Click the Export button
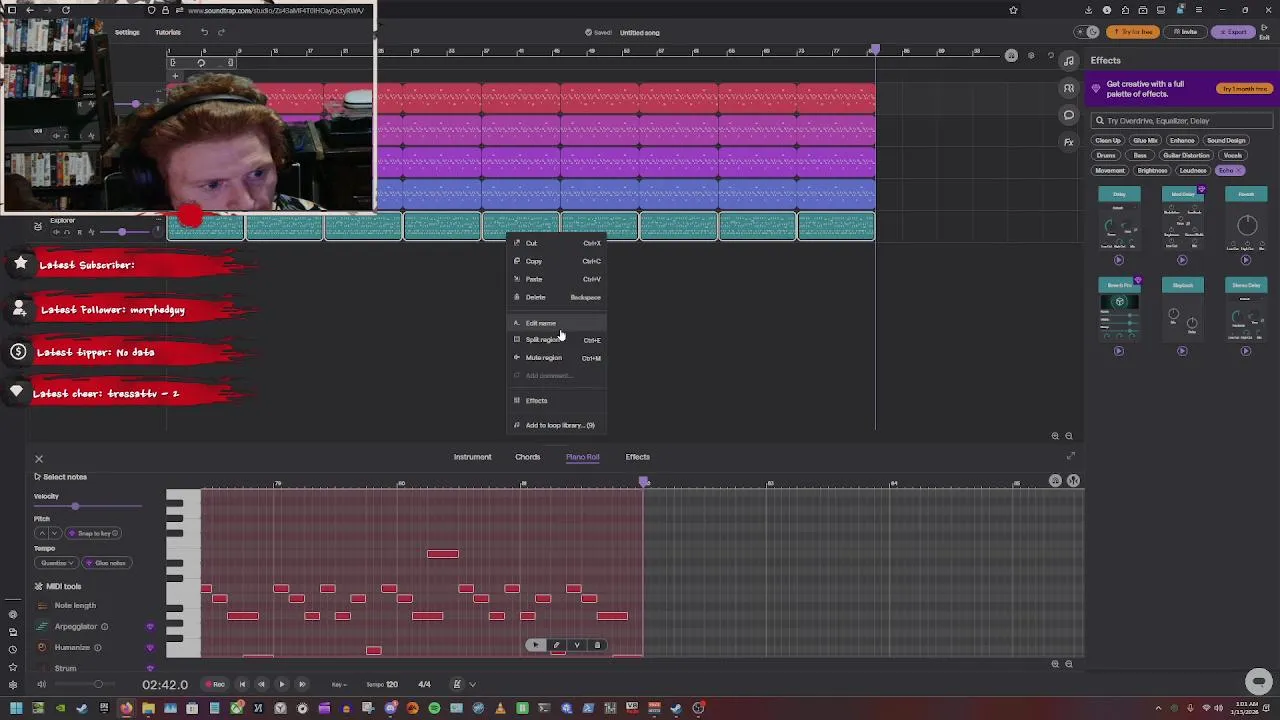This screenshot has height=720, width=1280. point(1234,32)
